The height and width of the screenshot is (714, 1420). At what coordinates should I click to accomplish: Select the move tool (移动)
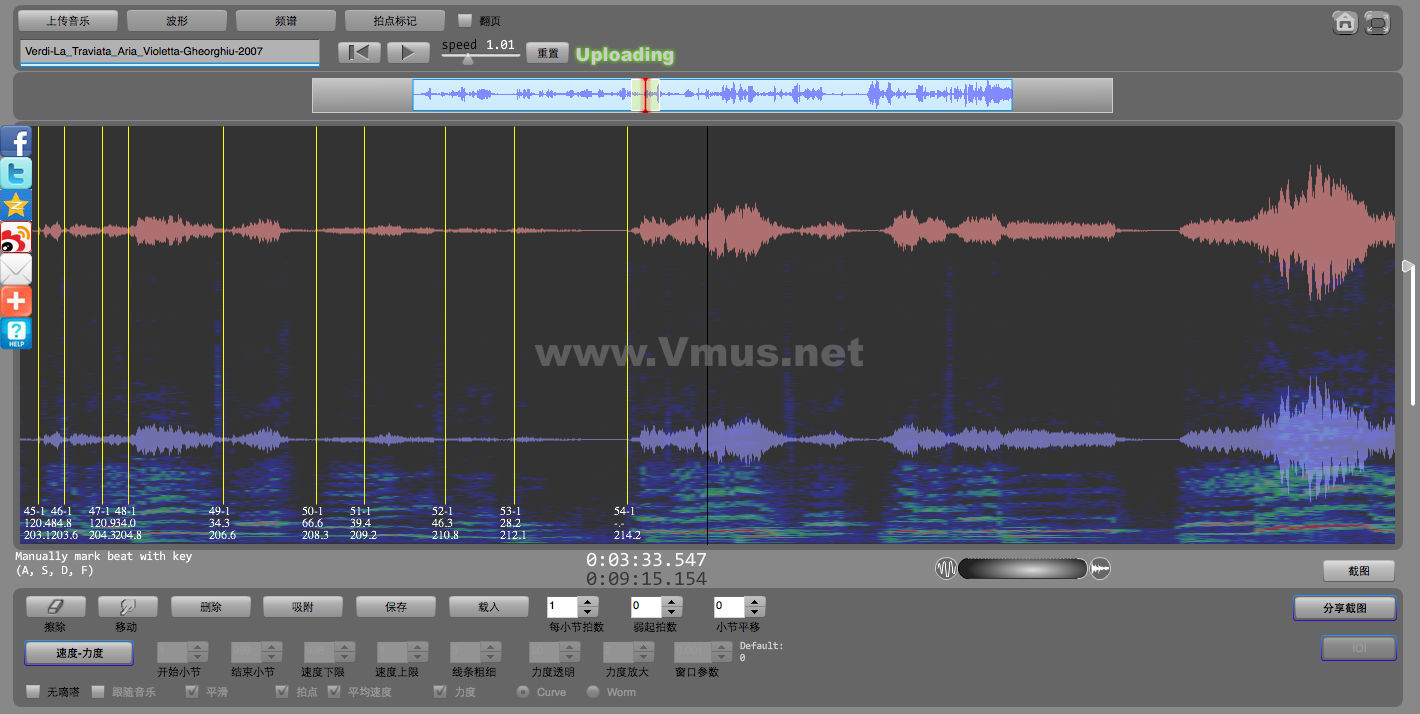[127, 607]
